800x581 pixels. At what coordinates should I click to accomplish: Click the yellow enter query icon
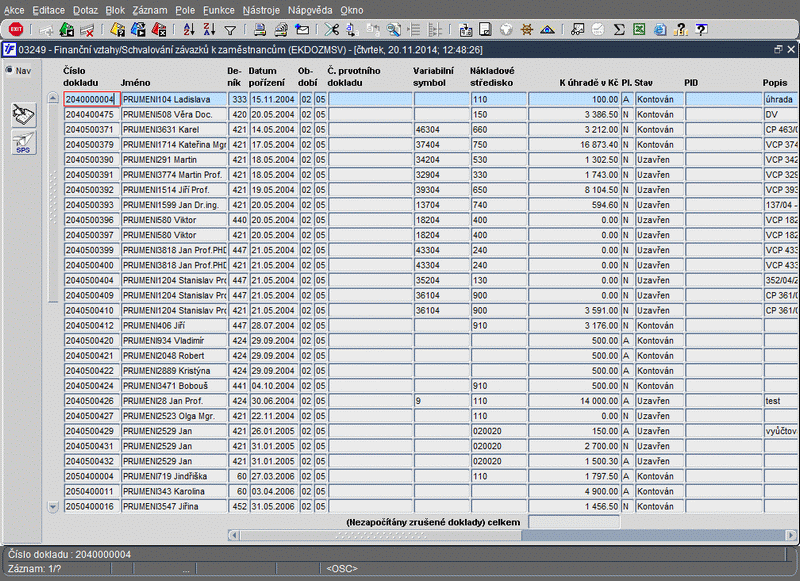pos(118,30)
